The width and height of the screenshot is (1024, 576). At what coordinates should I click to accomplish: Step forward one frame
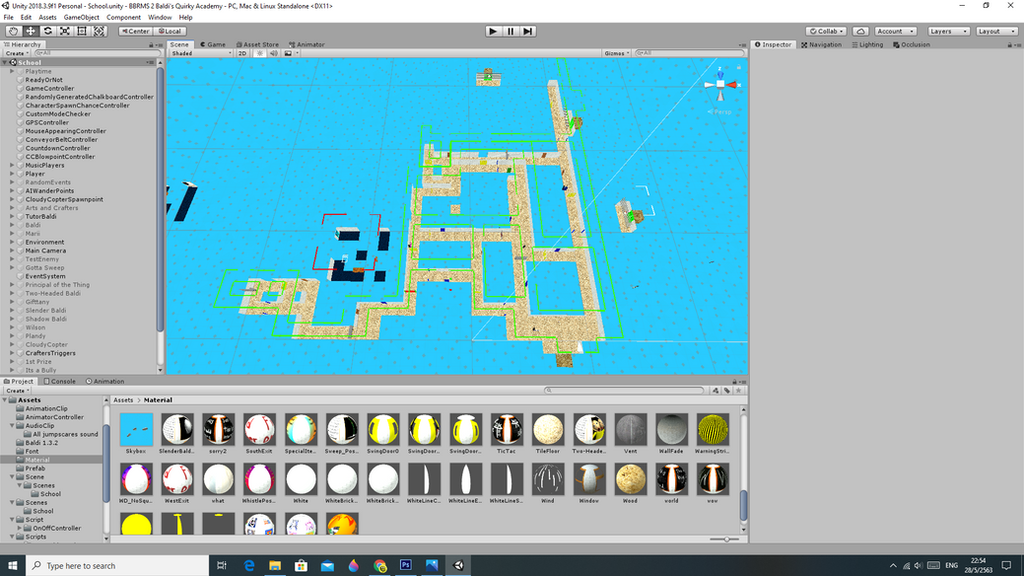(528, 31)
